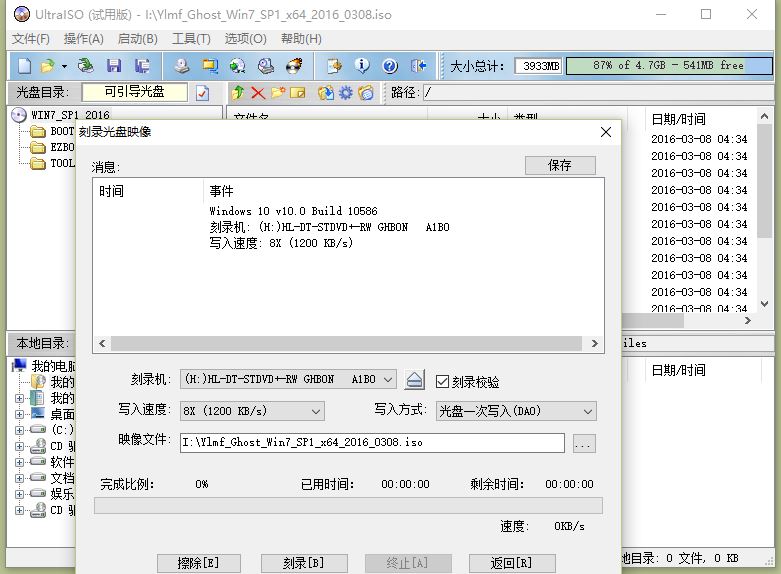Image resolution: width=781 pixels, height=574 pixels.
Task: Click the red X Delete icon
Action: (258, 93)
